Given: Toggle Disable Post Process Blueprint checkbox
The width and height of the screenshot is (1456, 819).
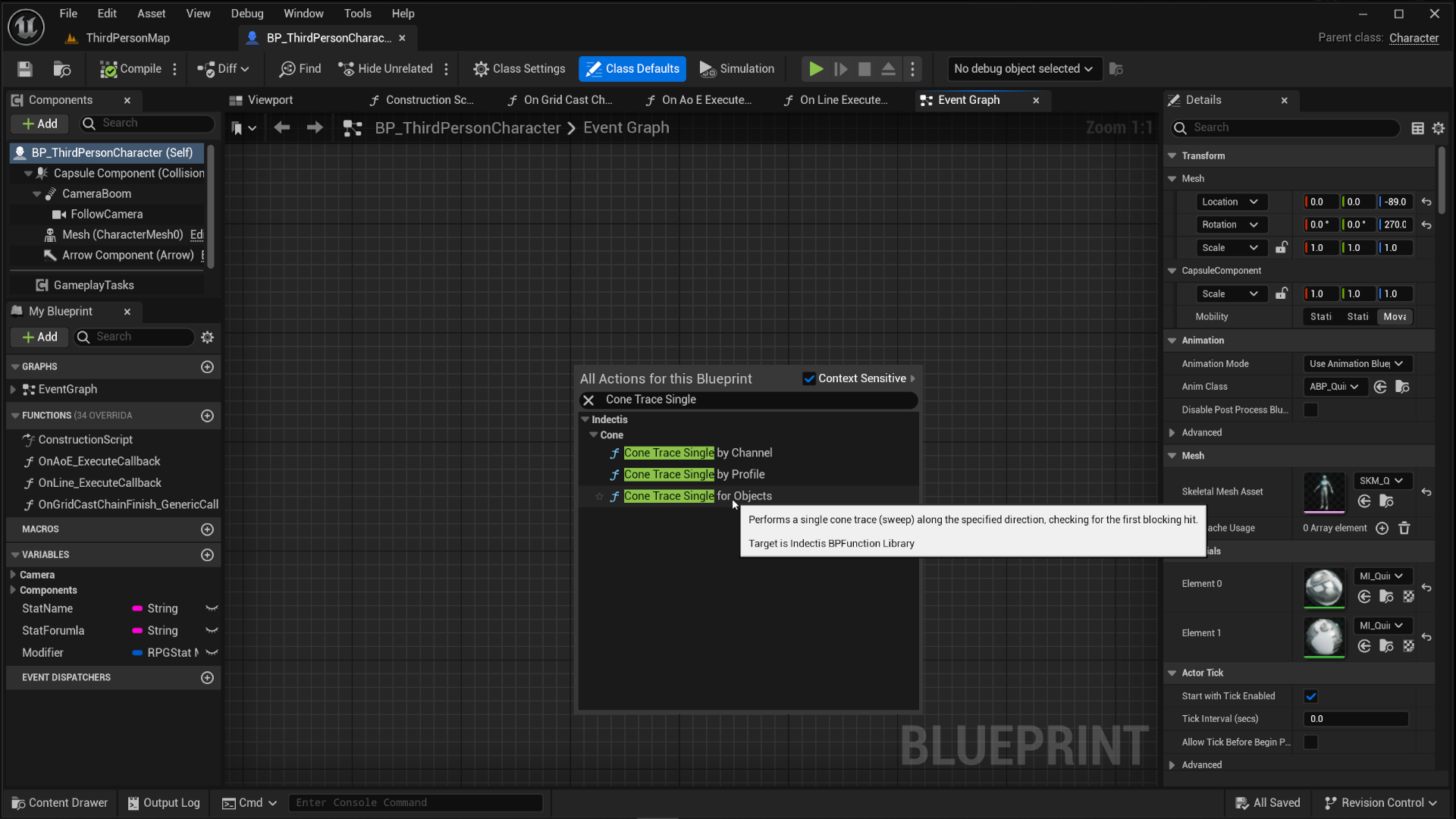Looking at the screenshot, I should tap(1310, 410).
